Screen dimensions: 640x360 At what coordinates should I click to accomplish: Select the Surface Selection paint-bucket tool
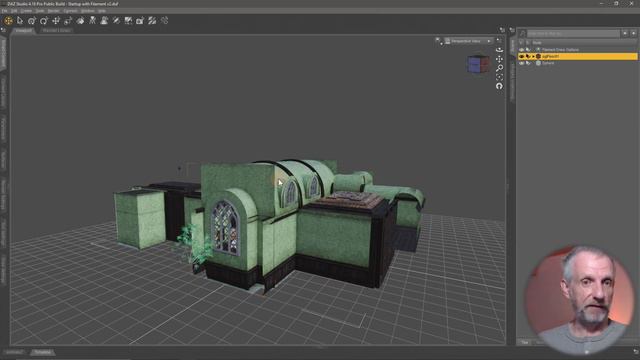point(80,20)
